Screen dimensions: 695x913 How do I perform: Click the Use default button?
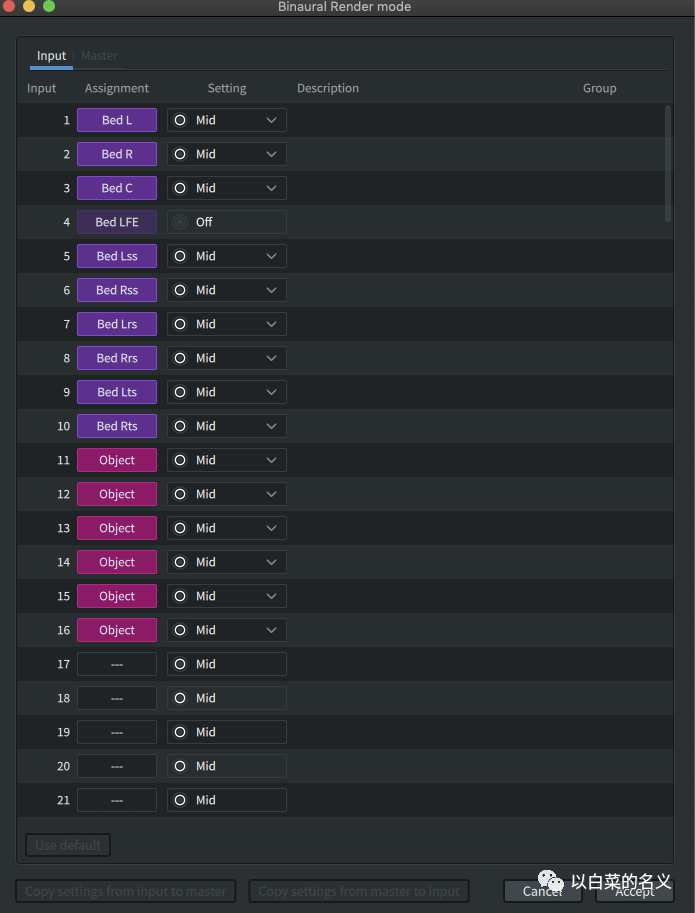(68, 845)
